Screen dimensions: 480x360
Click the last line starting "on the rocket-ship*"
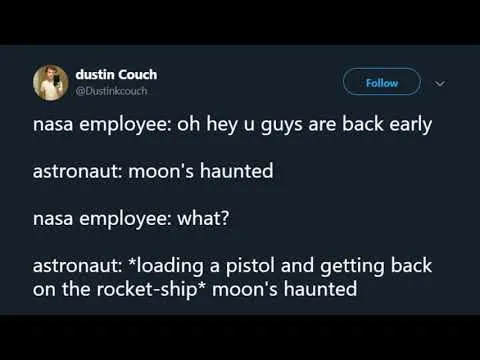tap(195, 289)
